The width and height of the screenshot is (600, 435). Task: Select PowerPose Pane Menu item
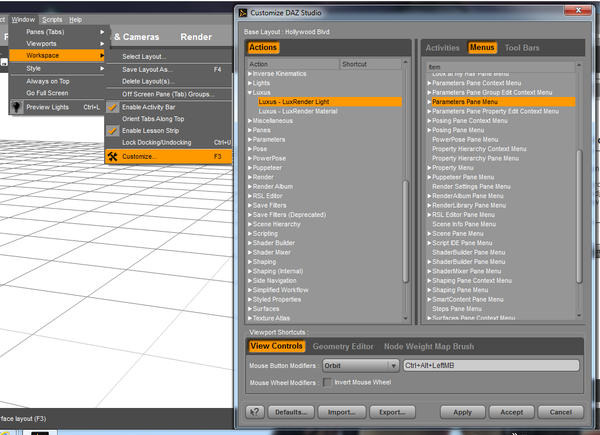coord(465,140)
